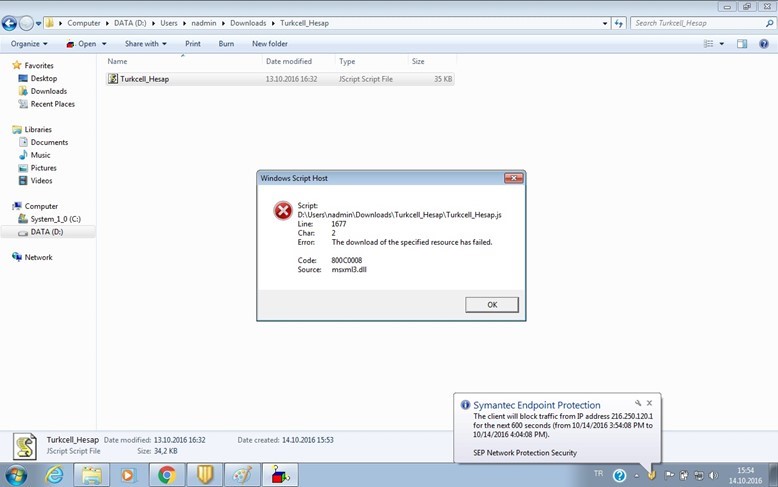Click the Refresh button beside address bar
The width and height of the screenshot is (778, 487).
(x=618, y=23)
